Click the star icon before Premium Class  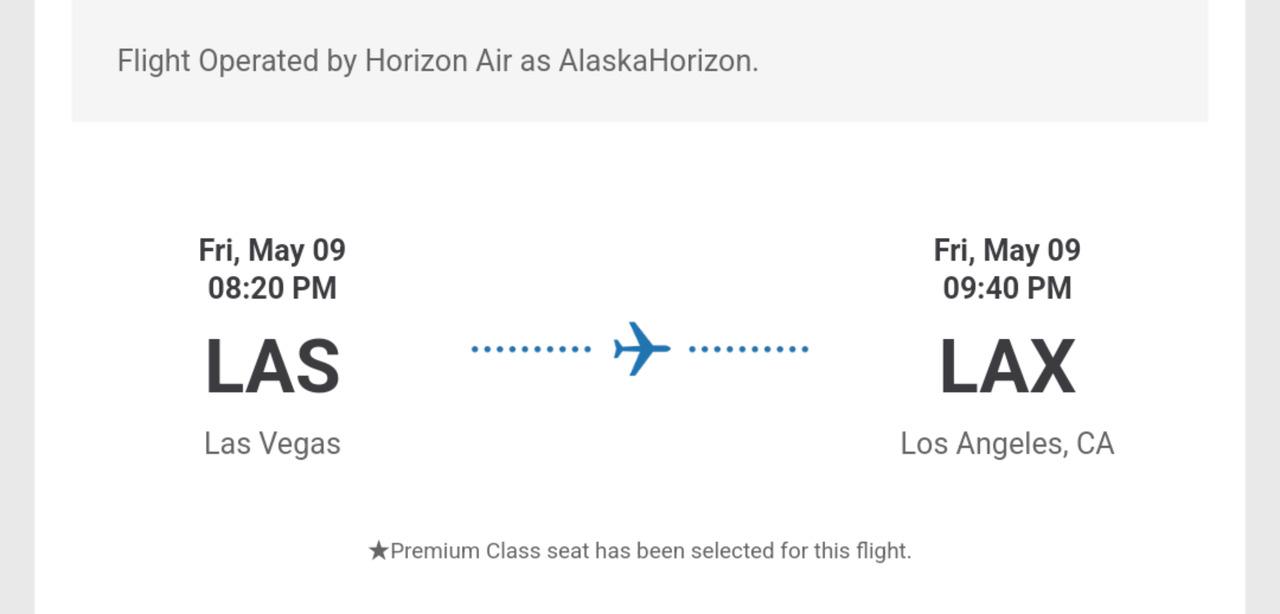[x=378, y=551]
